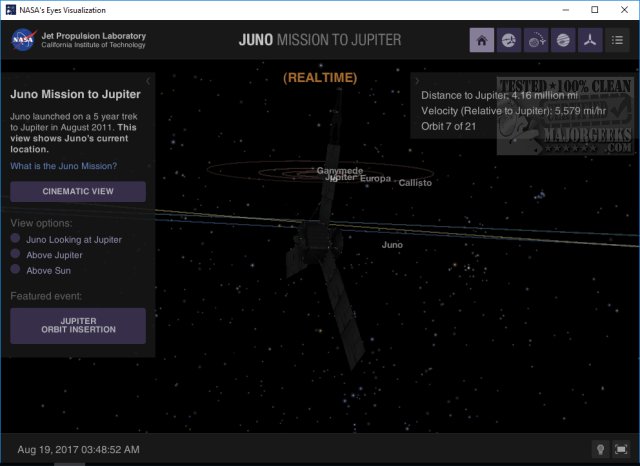Viewport: 640px width, 466px height.
Task: Click the NASA logo
Action: coord(24,40)
